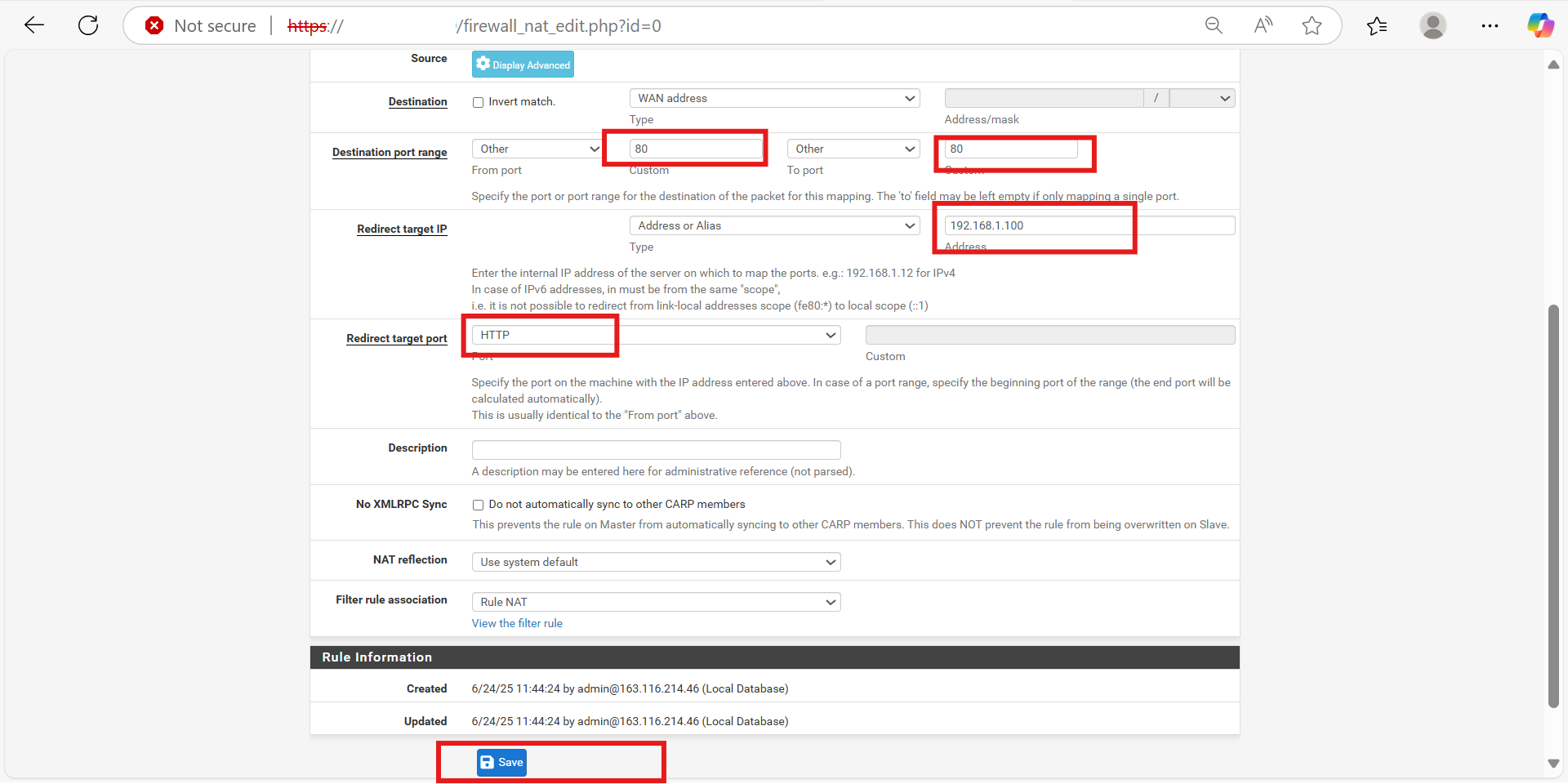Click Display Advanced for Source settings
Image resolution: width=1568 pixels, height=784 pixels.
pos(522,64)
